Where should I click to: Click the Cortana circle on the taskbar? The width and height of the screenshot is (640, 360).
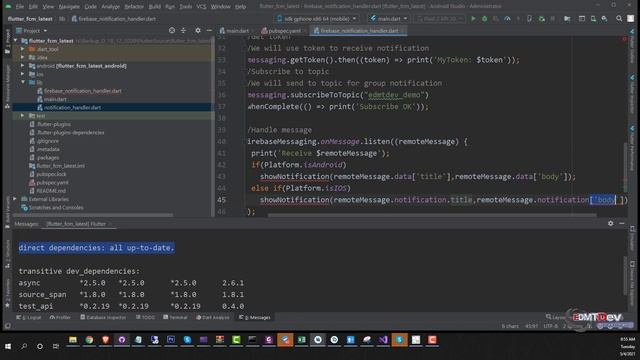click(40, 346)
